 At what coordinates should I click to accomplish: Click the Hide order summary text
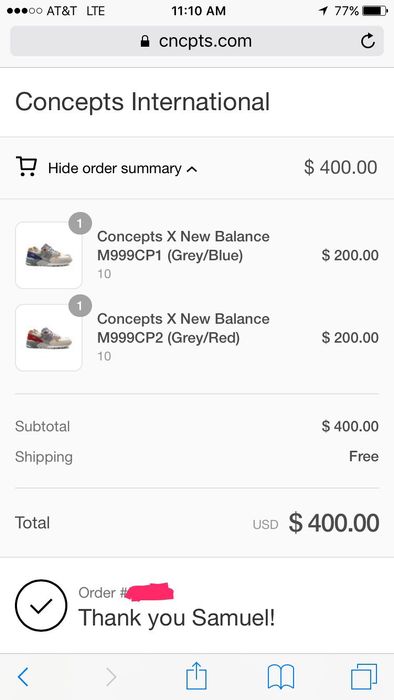click(x=115, y=168)
